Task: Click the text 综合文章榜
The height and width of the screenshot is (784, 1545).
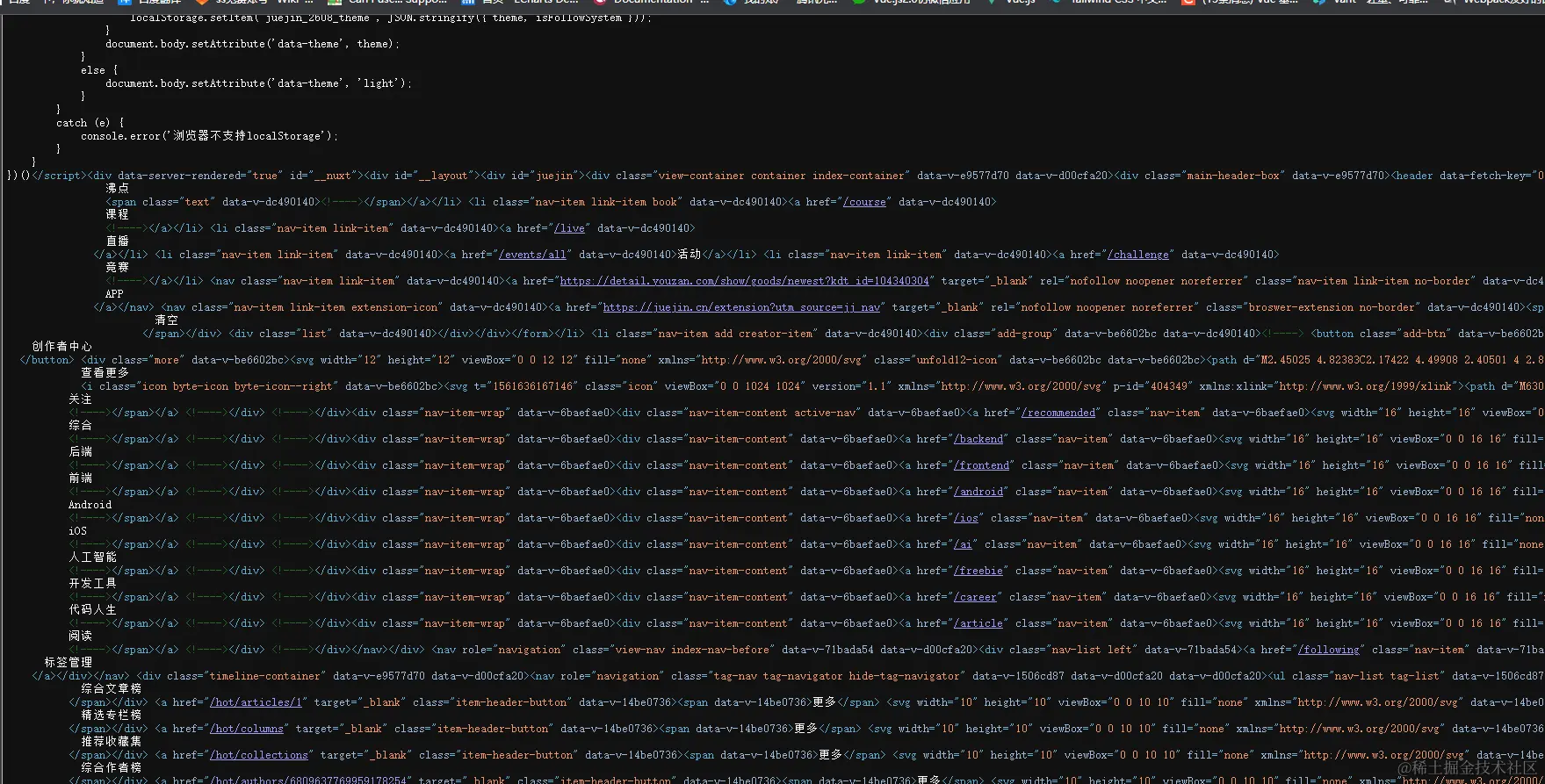Action: 111,689
